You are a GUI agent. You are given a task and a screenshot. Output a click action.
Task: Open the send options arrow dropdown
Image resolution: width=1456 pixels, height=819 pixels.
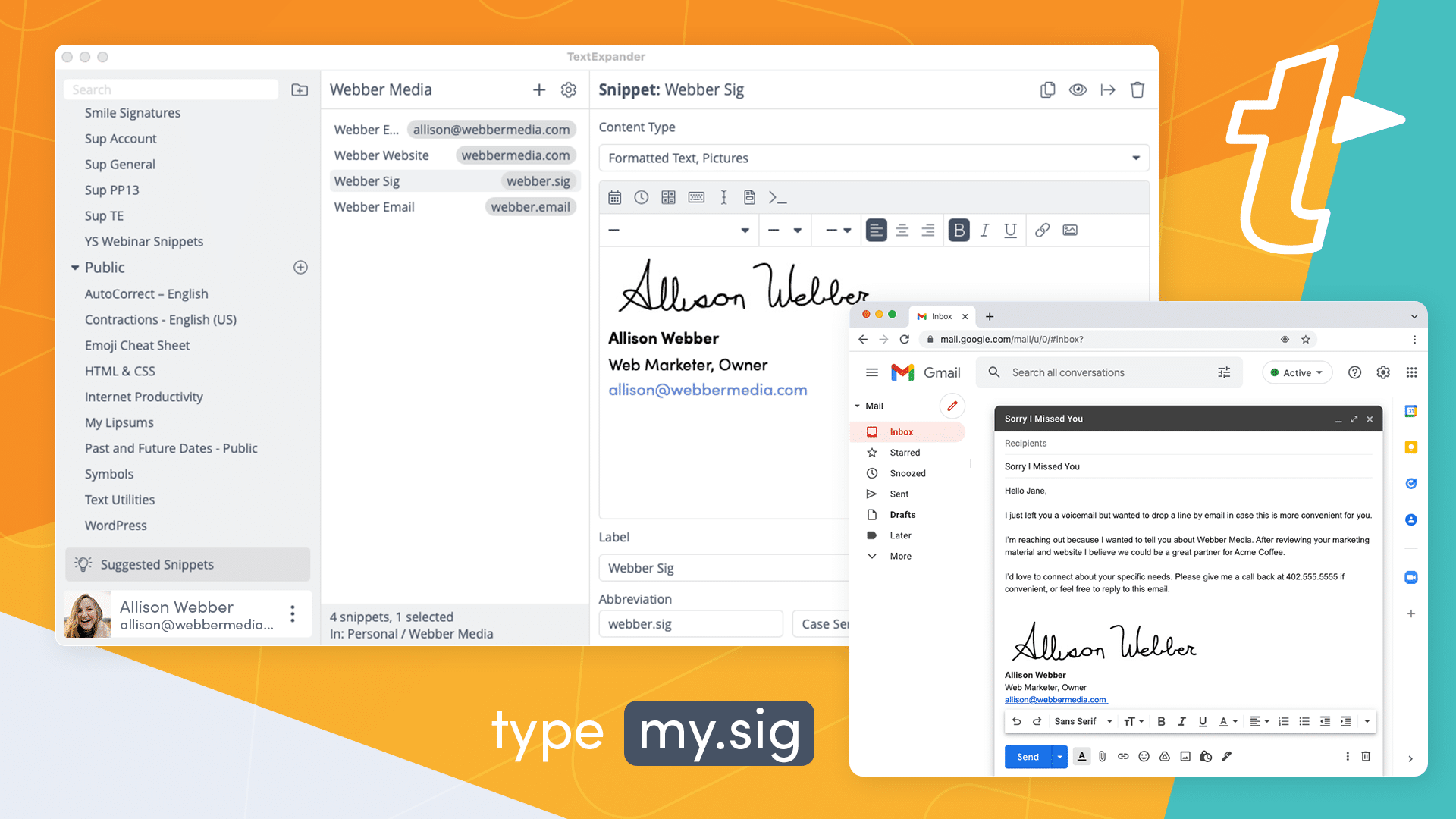pyautogui.click(x=1059, y=757)
